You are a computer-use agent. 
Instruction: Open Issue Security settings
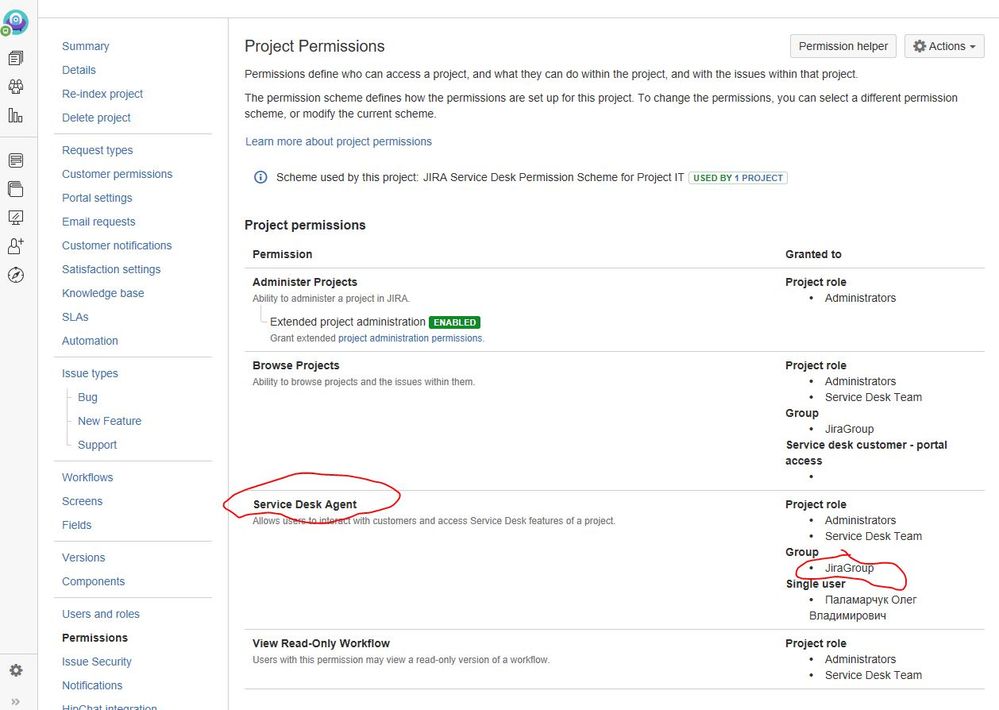click(97, 662)
